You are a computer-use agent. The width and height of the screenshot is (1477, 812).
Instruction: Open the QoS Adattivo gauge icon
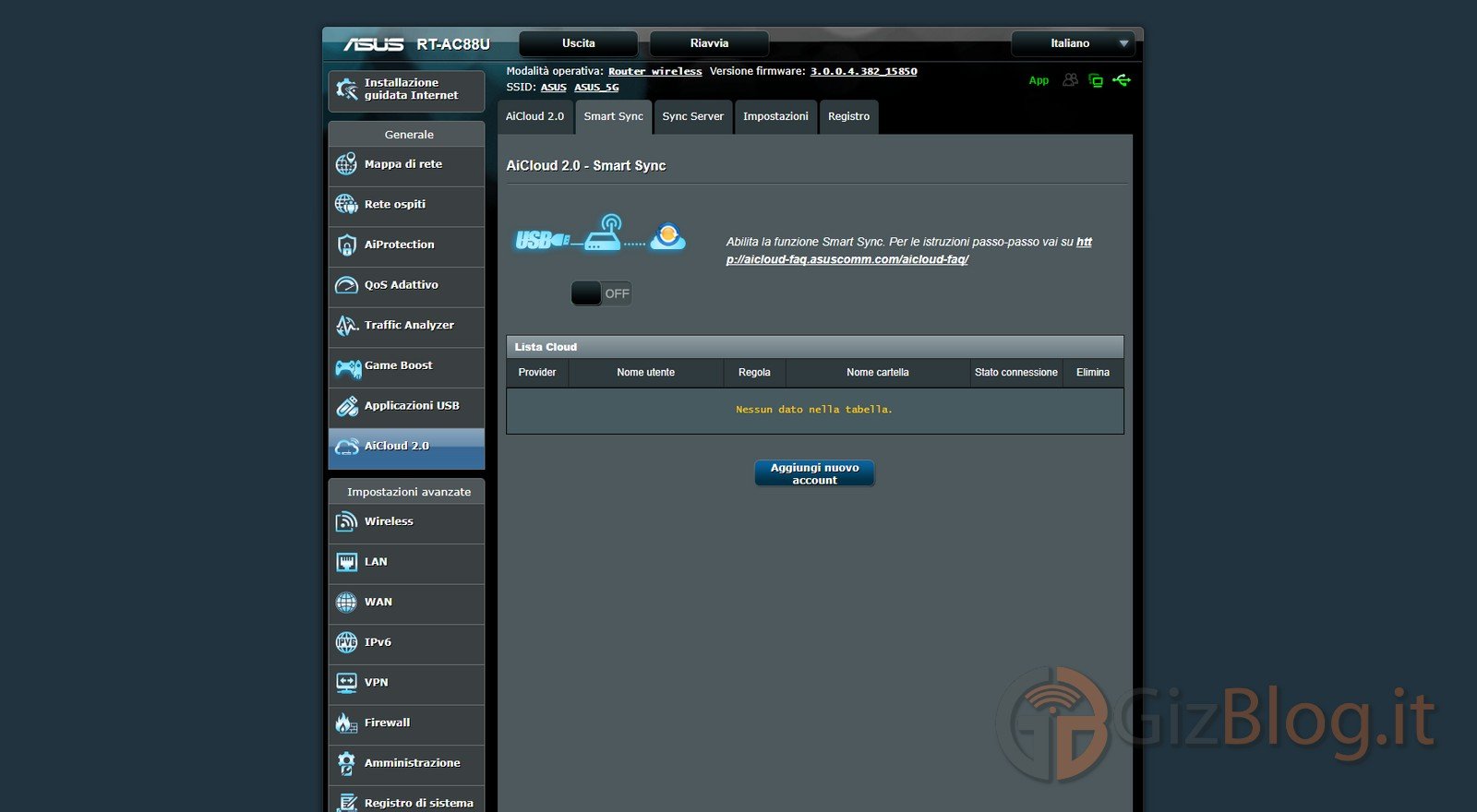coord(346,285)
